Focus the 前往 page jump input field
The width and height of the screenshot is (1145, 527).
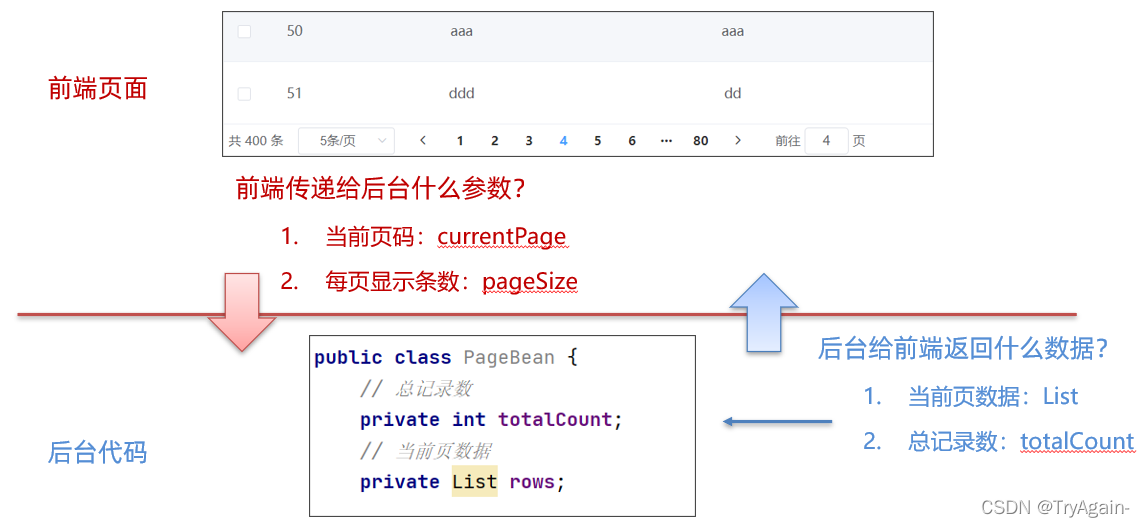click(x=827, y=141)
